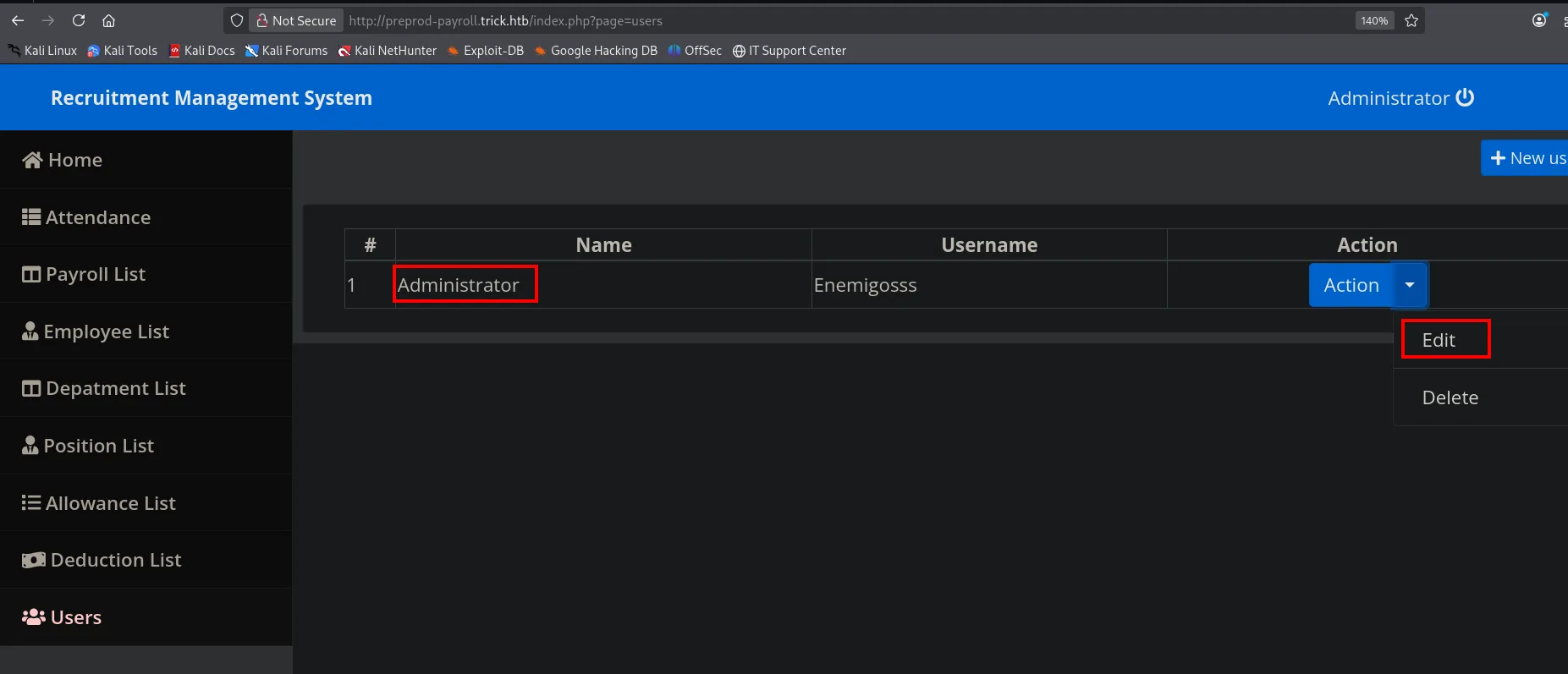
Task: Click the Attendance table icon in sidebar
Action: coord(31,217)
